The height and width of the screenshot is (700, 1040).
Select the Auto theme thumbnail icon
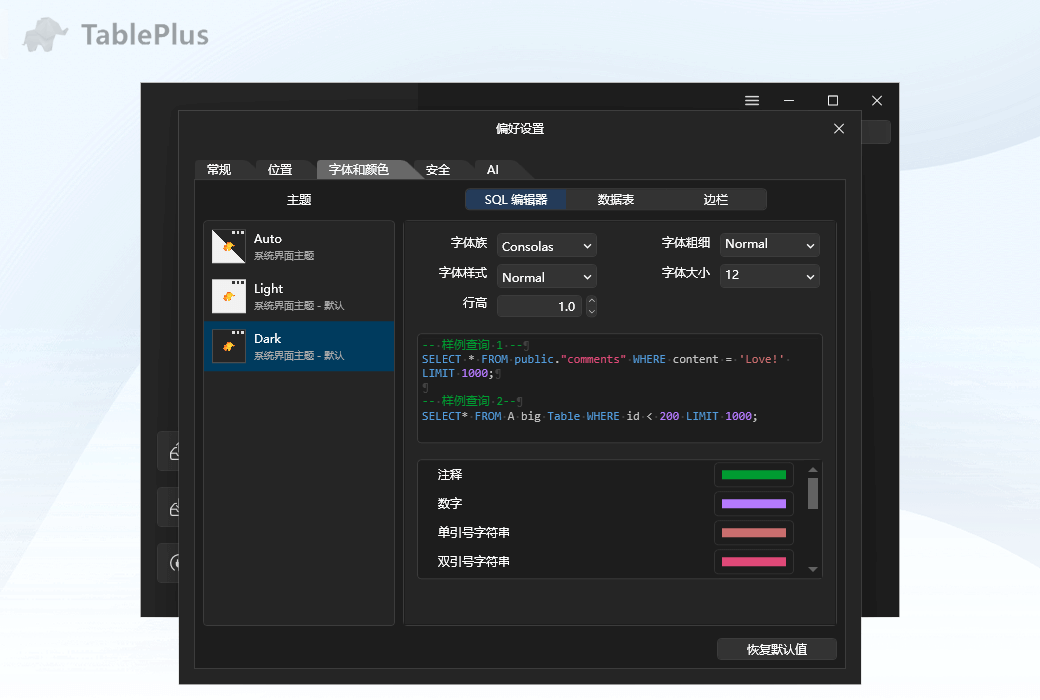coord(228,244)
